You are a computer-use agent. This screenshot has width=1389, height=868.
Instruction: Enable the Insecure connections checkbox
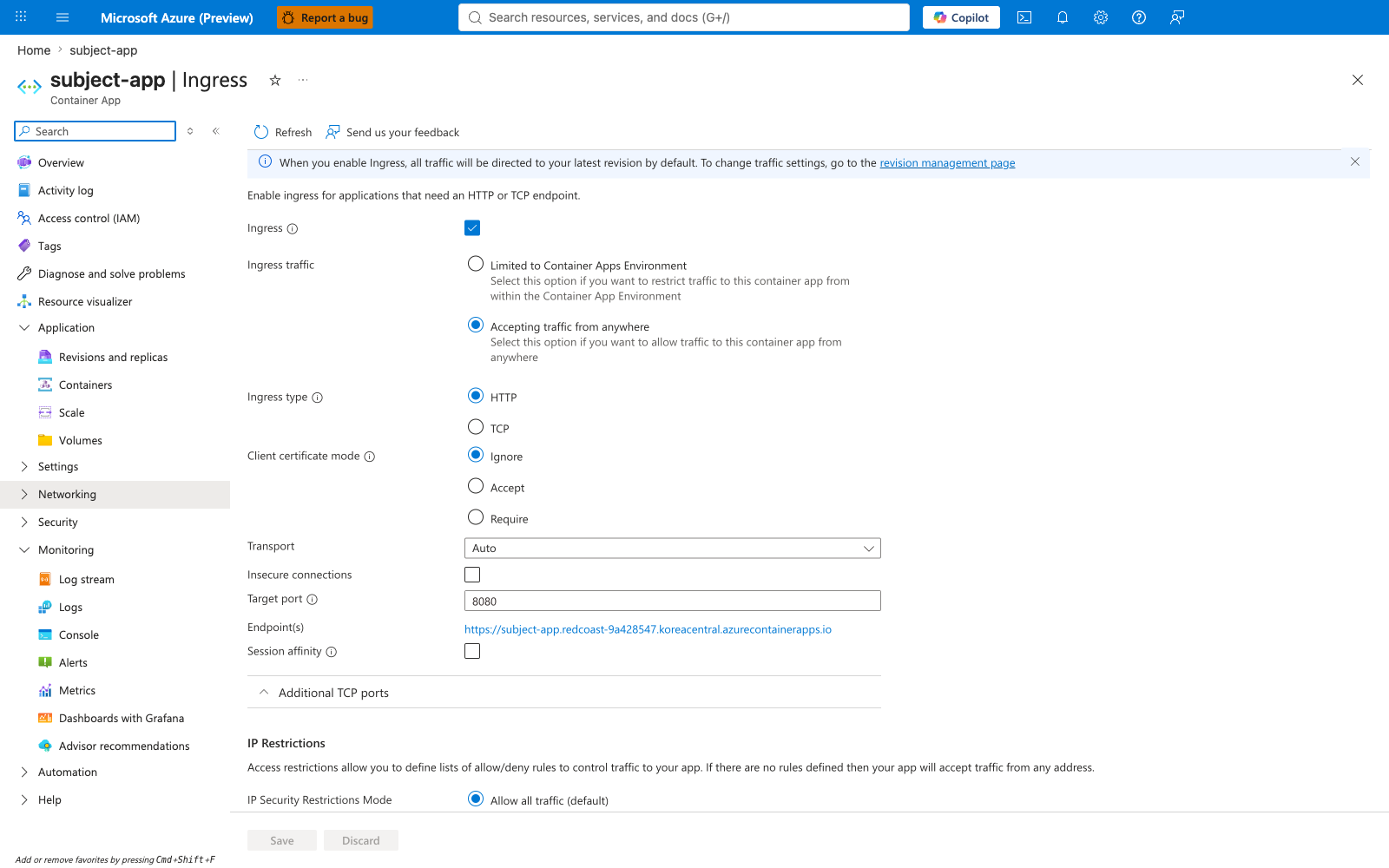click(x=472, y=575)
